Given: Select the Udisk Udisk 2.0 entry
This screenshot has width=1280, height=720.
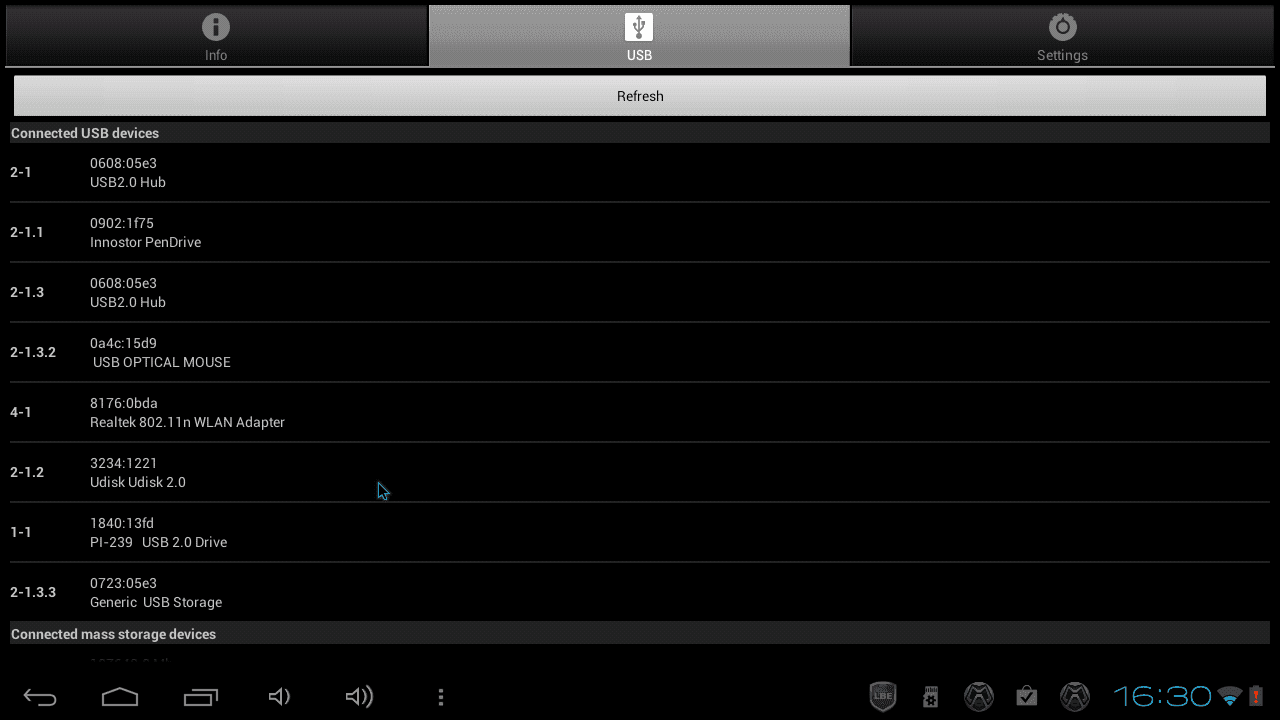Looking at the screenshot, I should click(640, 472).
